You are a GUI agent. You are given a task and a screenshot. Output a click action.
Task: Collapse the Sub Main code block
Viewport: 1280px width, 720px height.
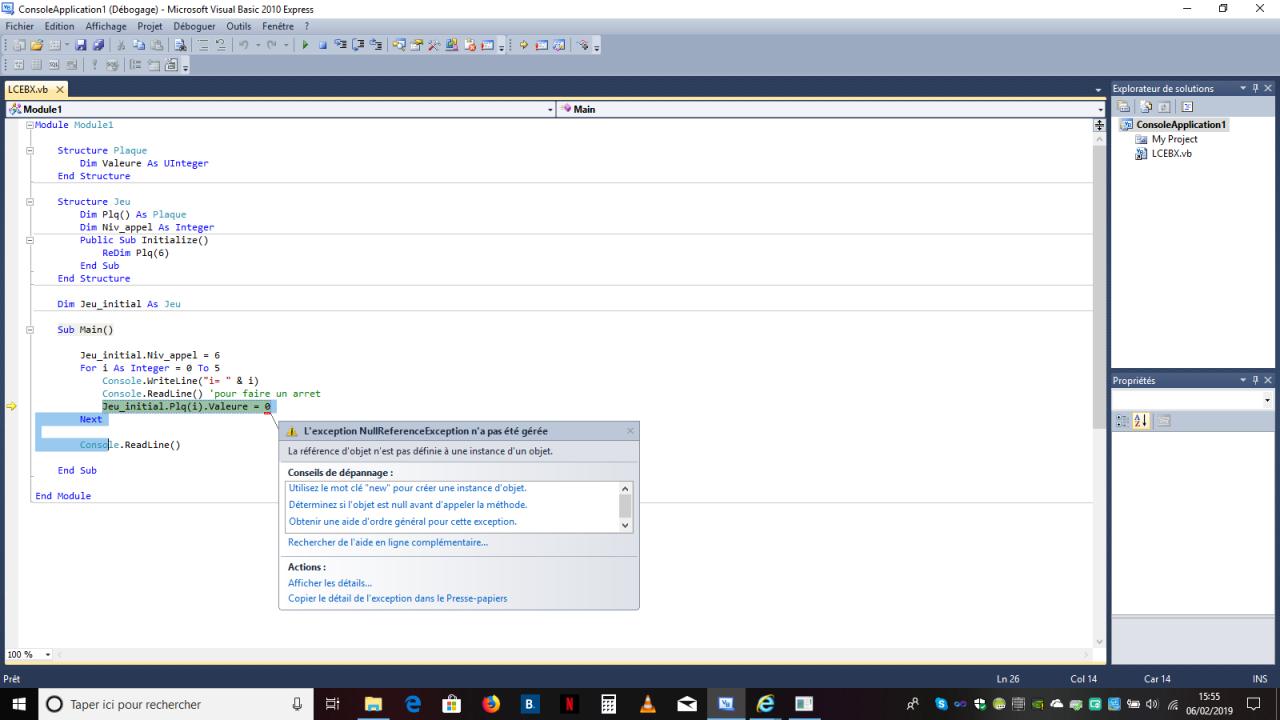30,330
